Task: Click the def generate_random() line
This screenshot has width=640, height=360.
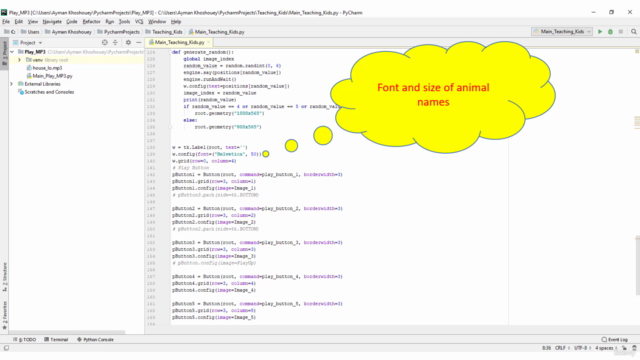Action: 203,52
